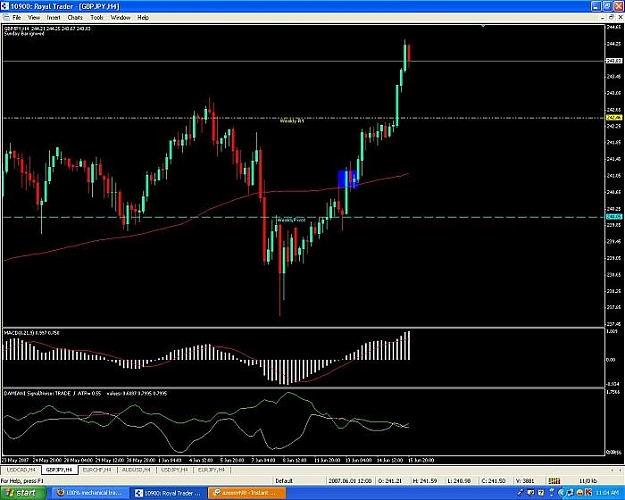Click the V: 3881 volume field
Viewport: 625px width, 500px height.
tap(525, 481)
